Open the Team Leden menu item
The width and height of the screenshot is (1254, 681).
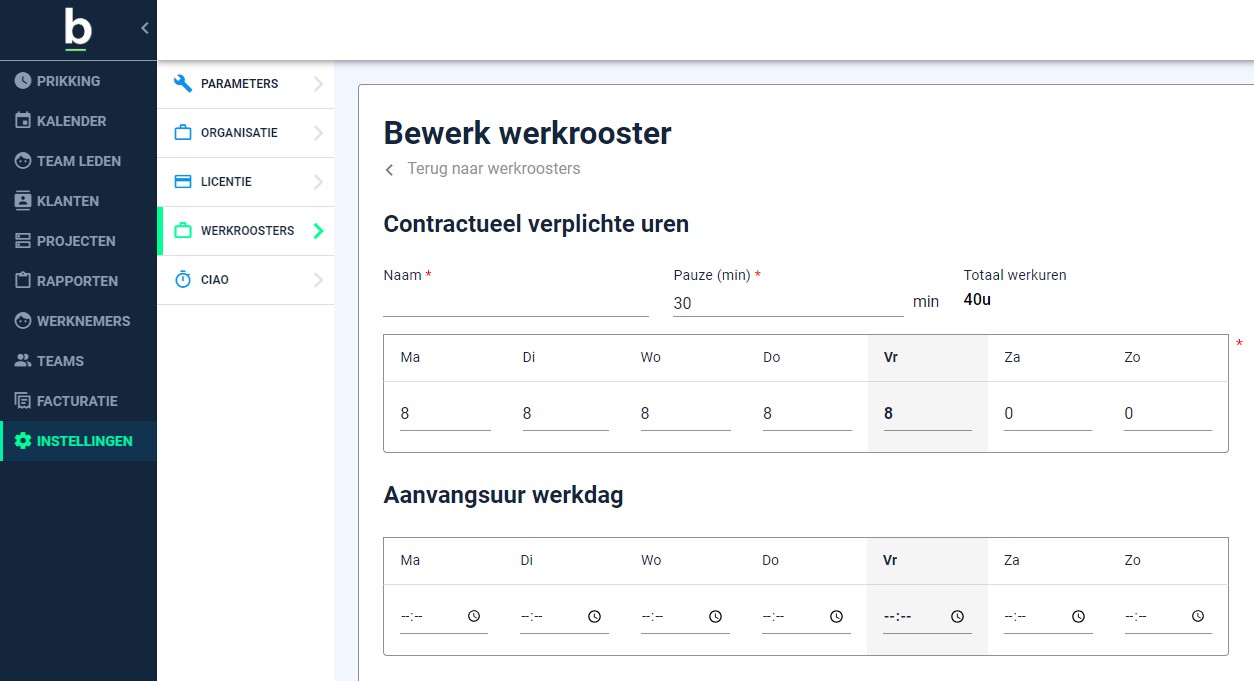[x=78, y=161]
